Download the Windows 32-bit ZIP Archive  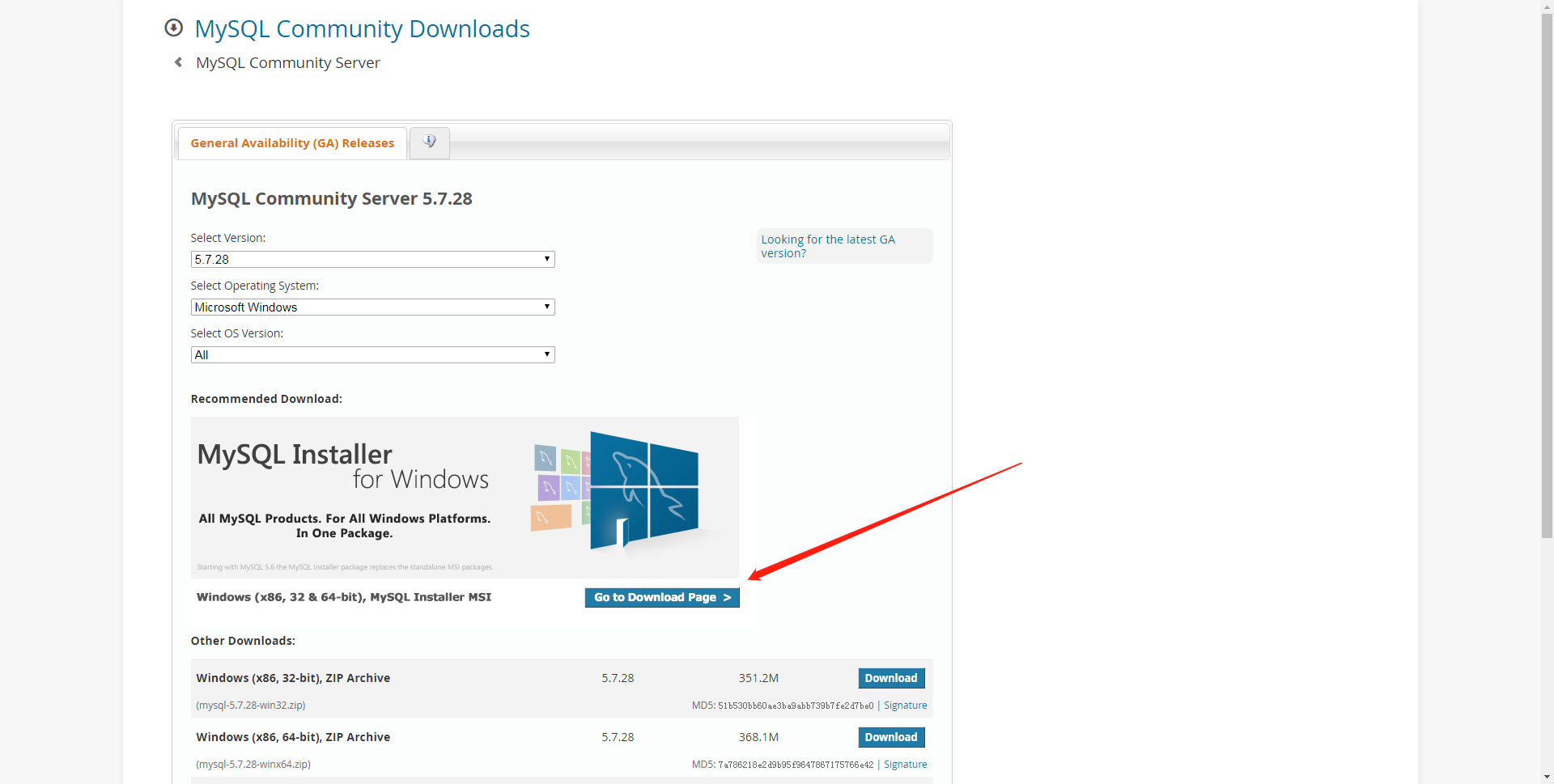(891, 678)
